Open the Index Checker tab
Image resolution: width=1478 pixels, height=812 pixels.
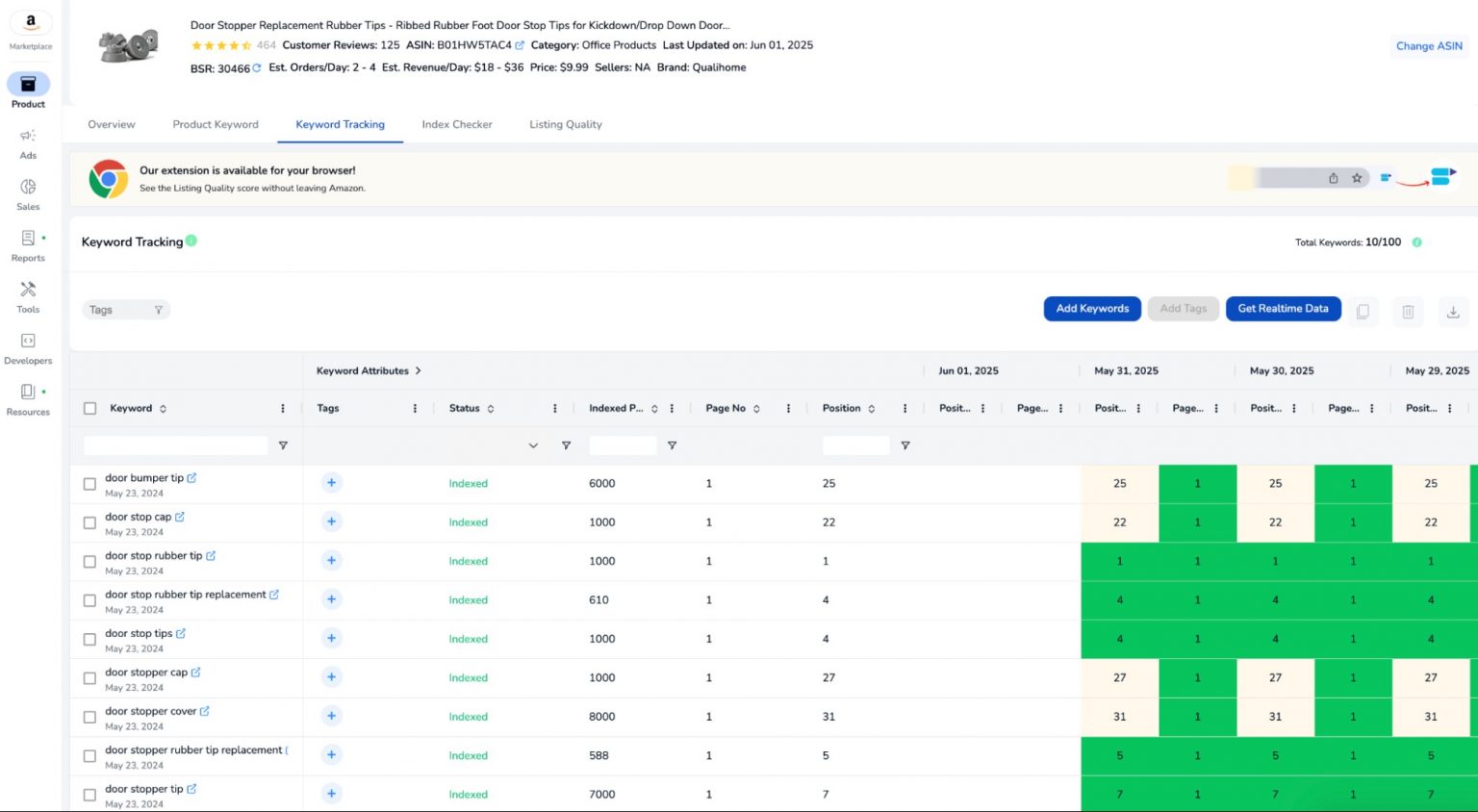coord(457,124)
